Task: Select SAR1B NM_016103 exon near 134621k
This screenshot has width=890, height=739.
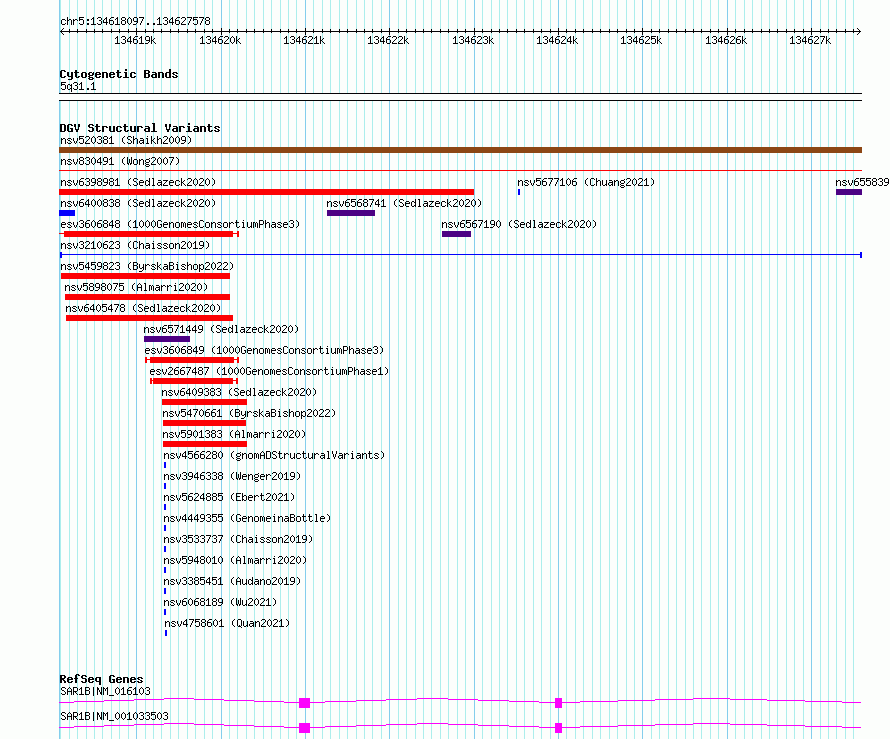Action: pyautogui.click(x=305, y=703)
